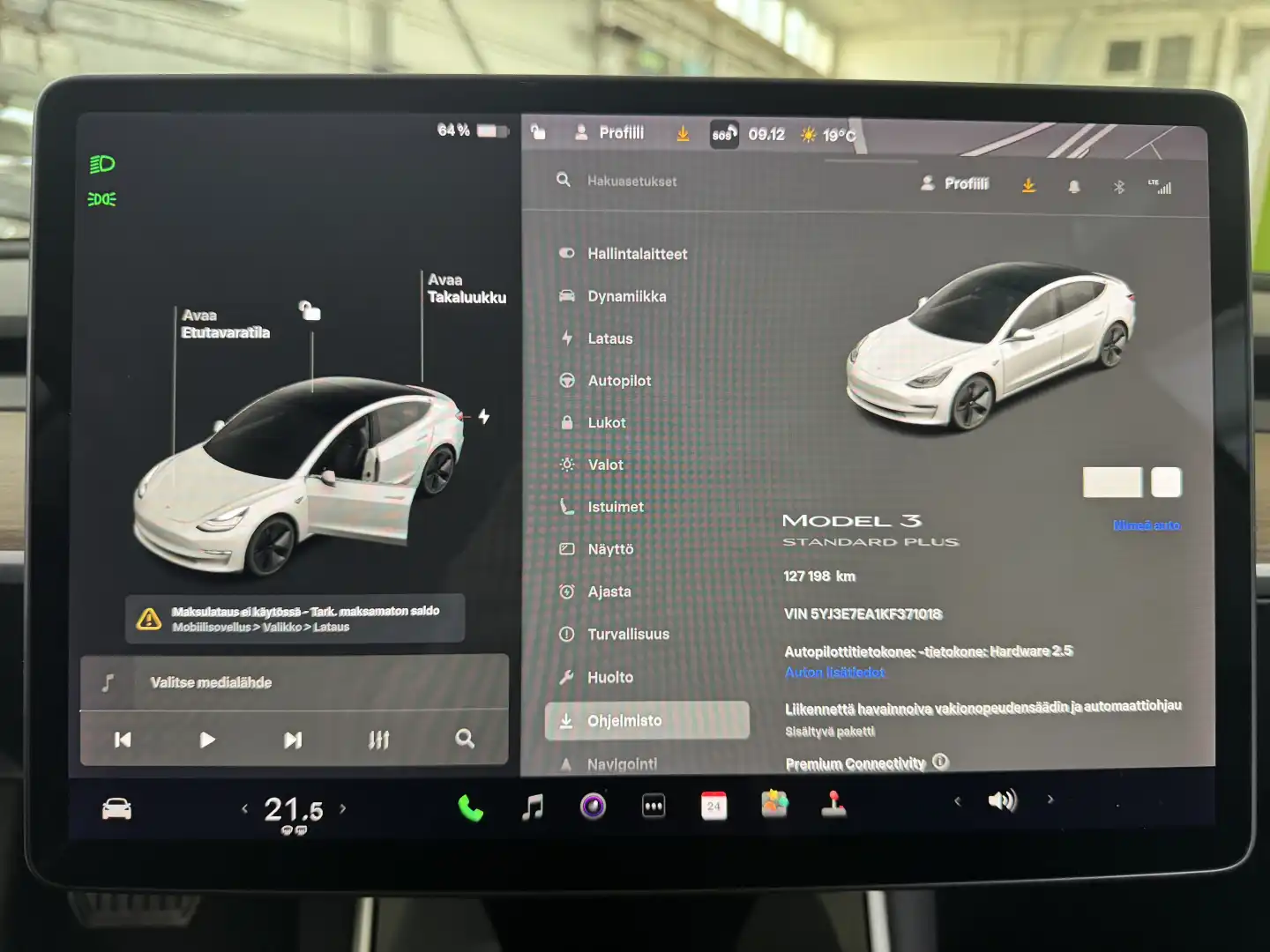Screen dimensions: 1270x952
Task: Tap the VIN 5YJ3E7EA1KF371018 text
Action: 863,614
